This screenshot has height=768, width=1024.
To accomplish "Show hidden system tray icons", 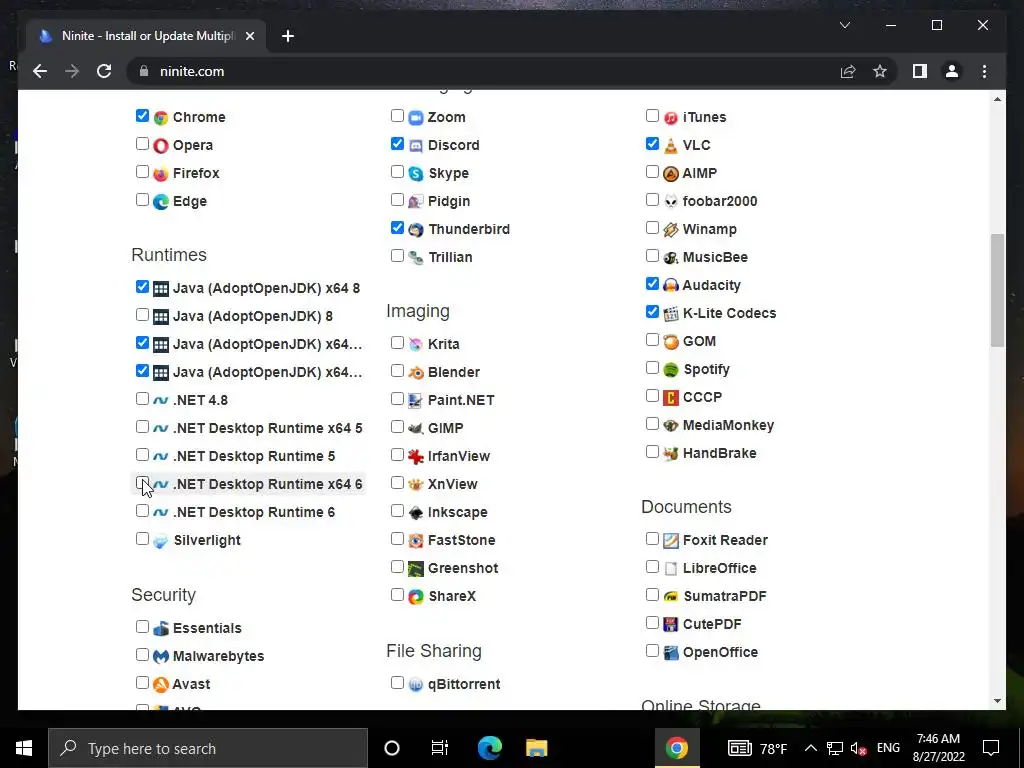I will click(810, 748).
